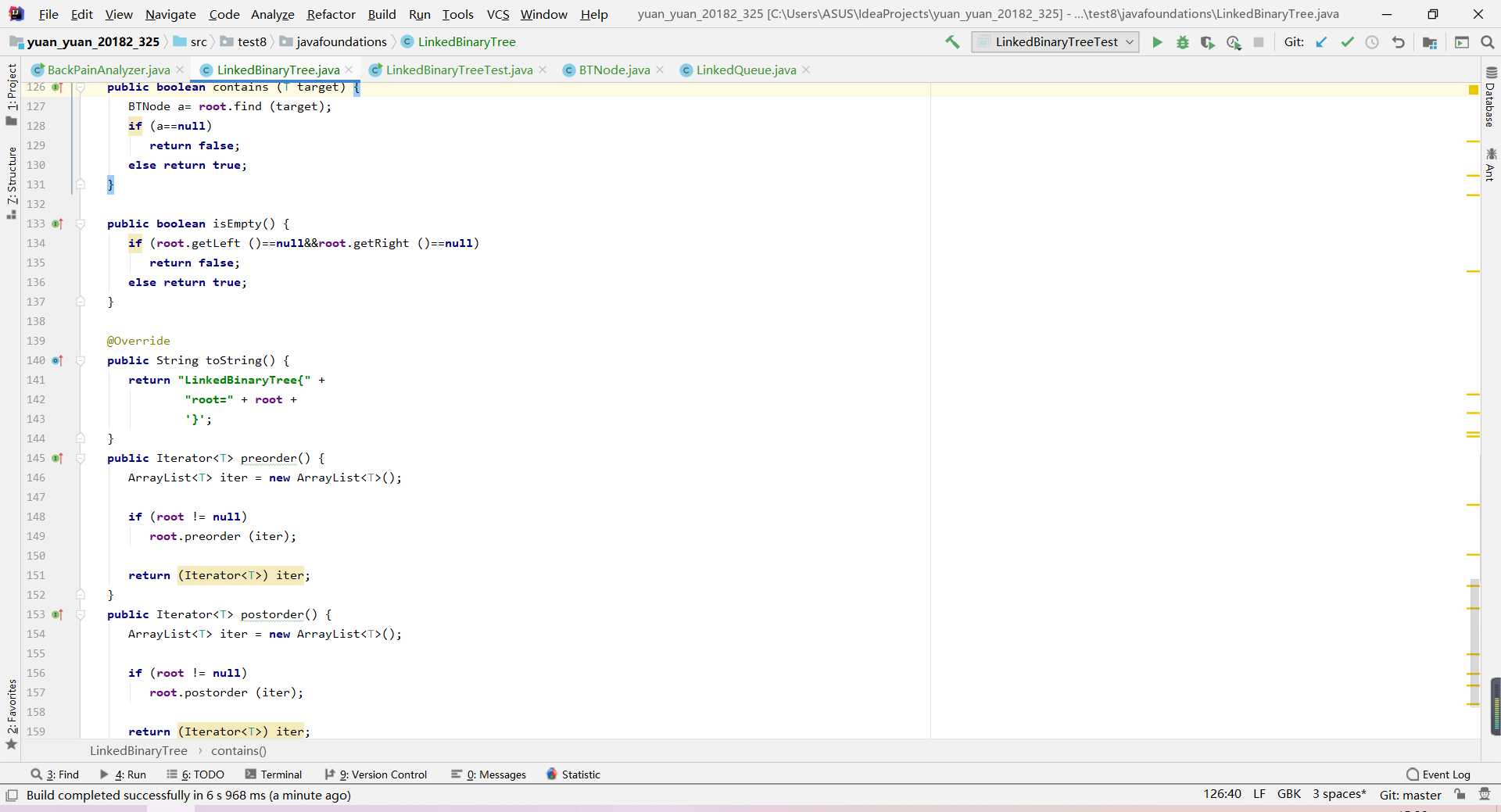Image resolution: width=1501 pixels, height=812 pixels.
Task: Open LinkedBinaryTreeTest run configuration dropdown
Action: [x=1055, y=42]
